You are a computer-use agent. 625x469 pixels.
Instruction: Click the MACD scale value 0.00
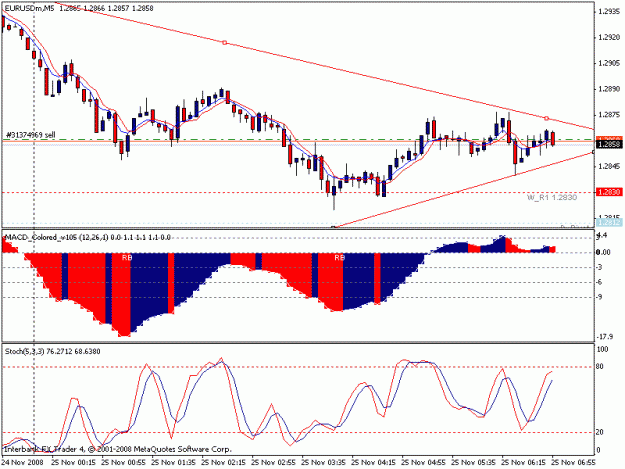coord(603,252)
